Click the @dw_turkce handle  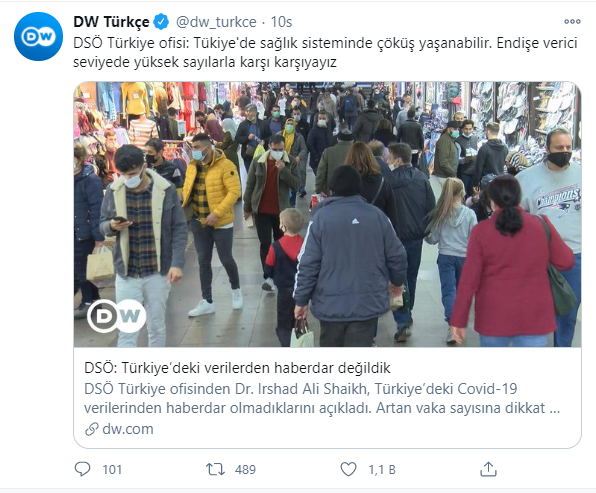[x=216, y=22]
